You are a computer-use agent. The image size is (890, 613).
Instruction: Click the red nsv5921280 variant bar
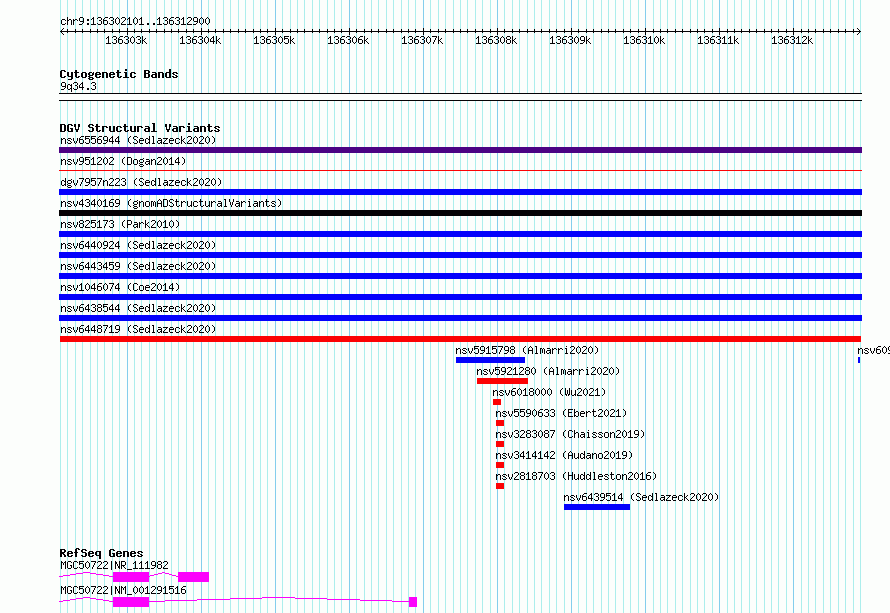[502, 381]
